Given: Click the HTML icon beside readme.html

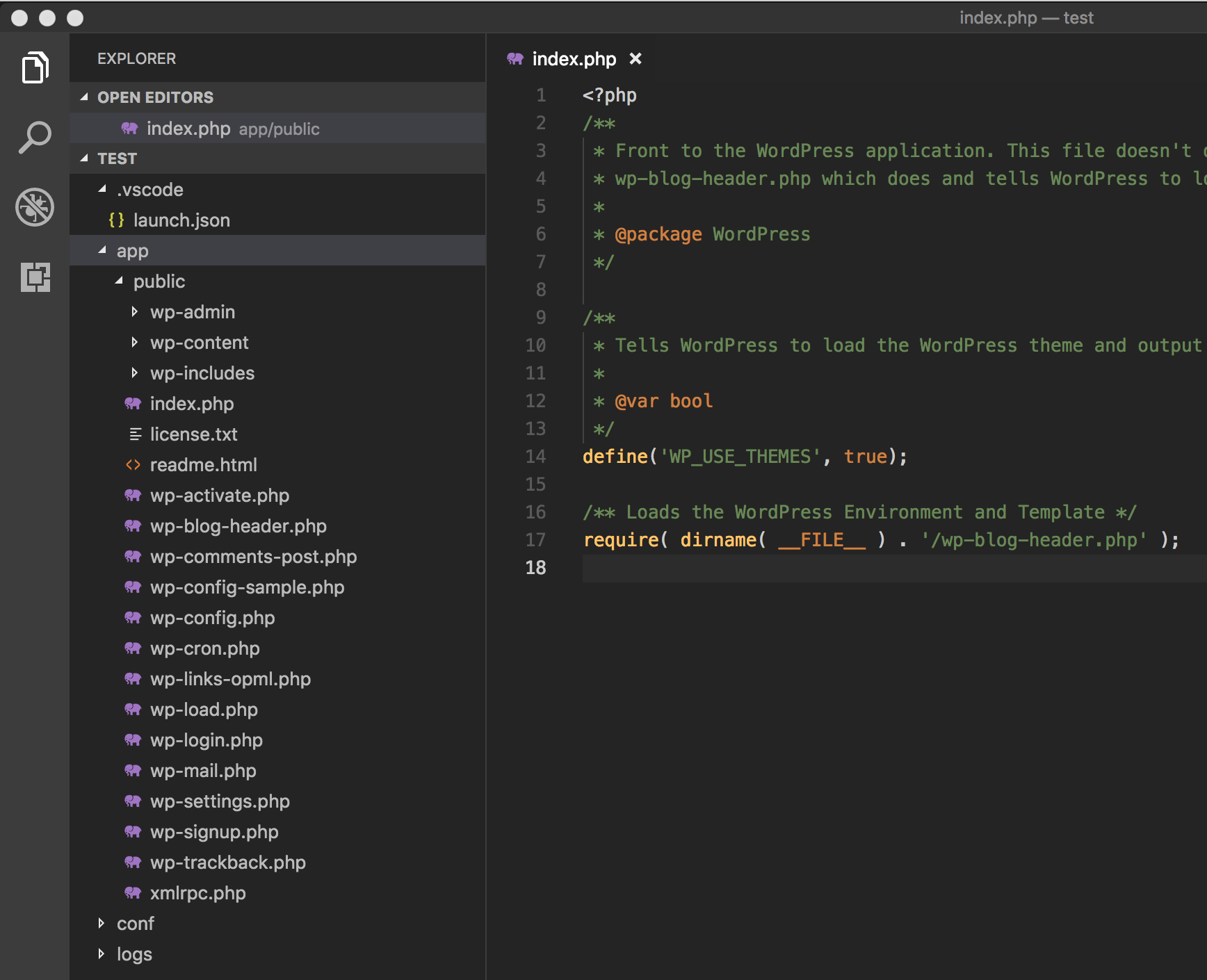Looking at the screenshot, I should 133,465.
